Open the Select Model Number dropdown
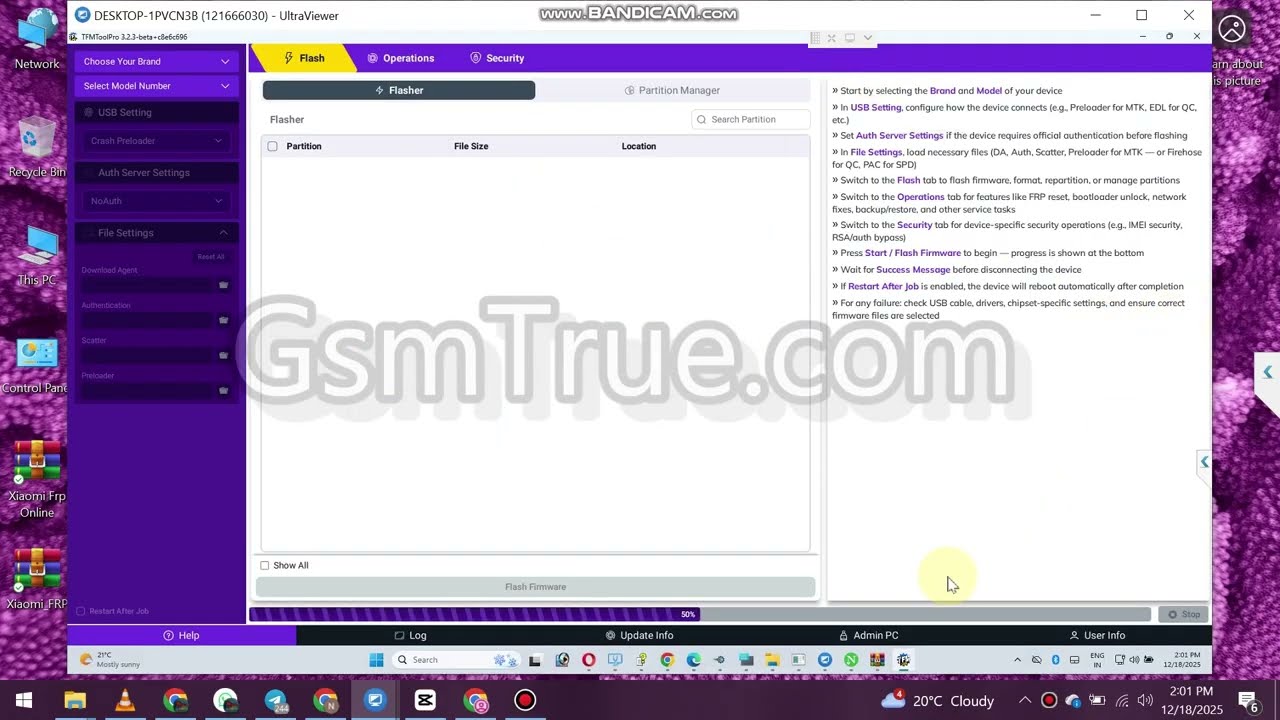 pyautogui.click(x=156, y=86)
